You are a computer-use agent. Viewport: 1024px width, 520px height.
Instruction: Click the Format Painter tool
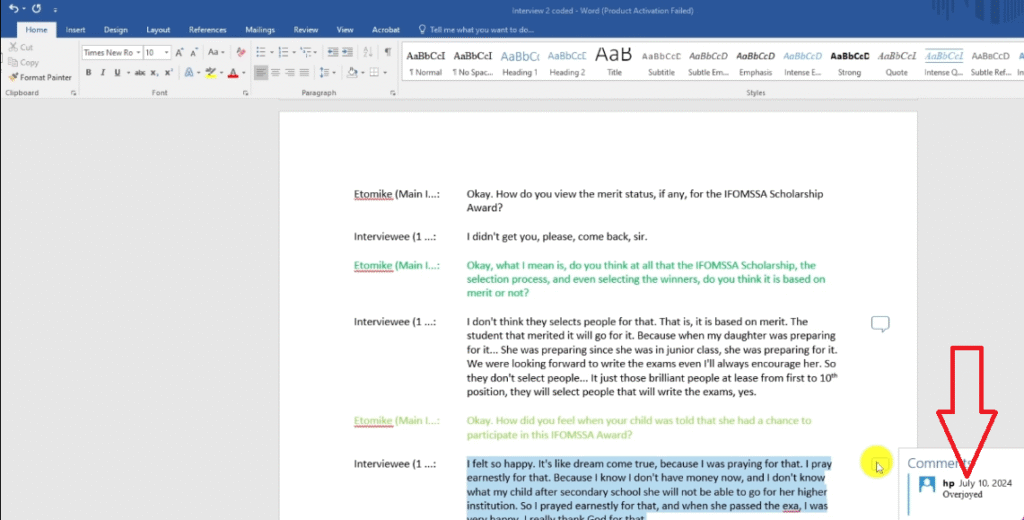[40, 77]
